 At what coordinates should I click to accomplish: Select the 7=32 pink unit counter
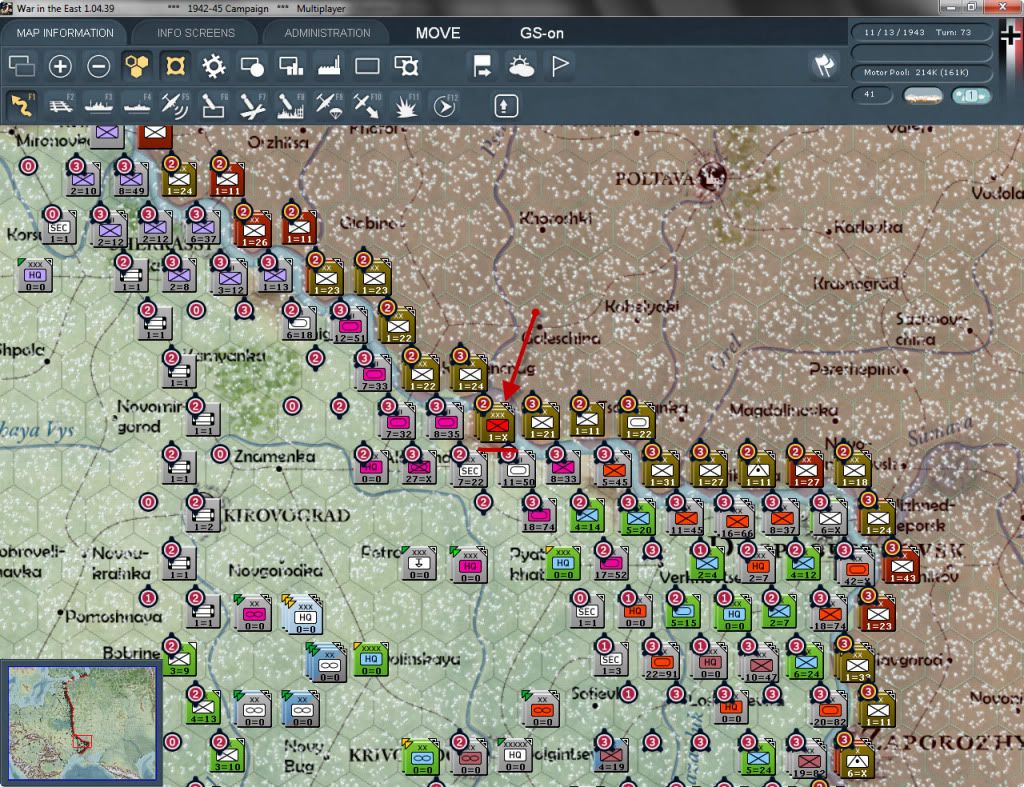398,423
